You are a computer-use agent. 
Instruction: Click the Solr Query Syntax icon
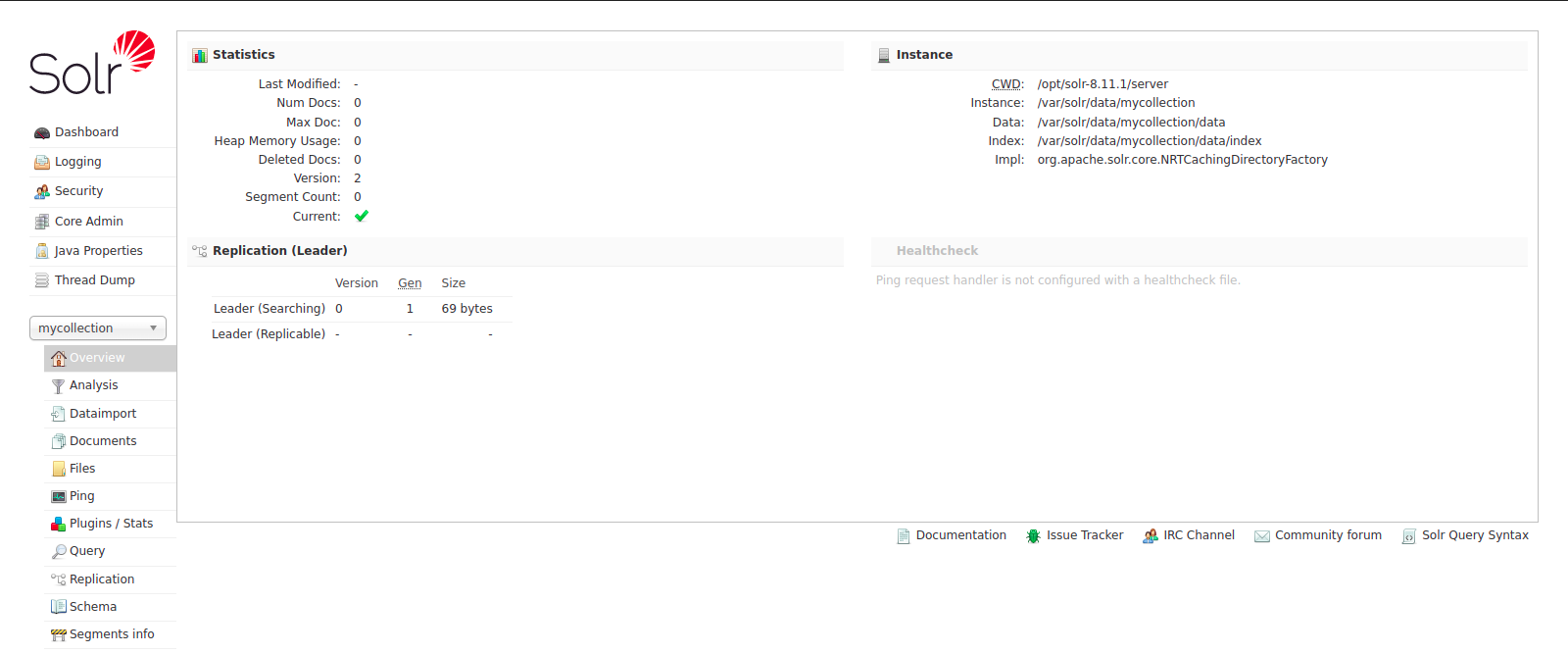tap(1409, 536)
